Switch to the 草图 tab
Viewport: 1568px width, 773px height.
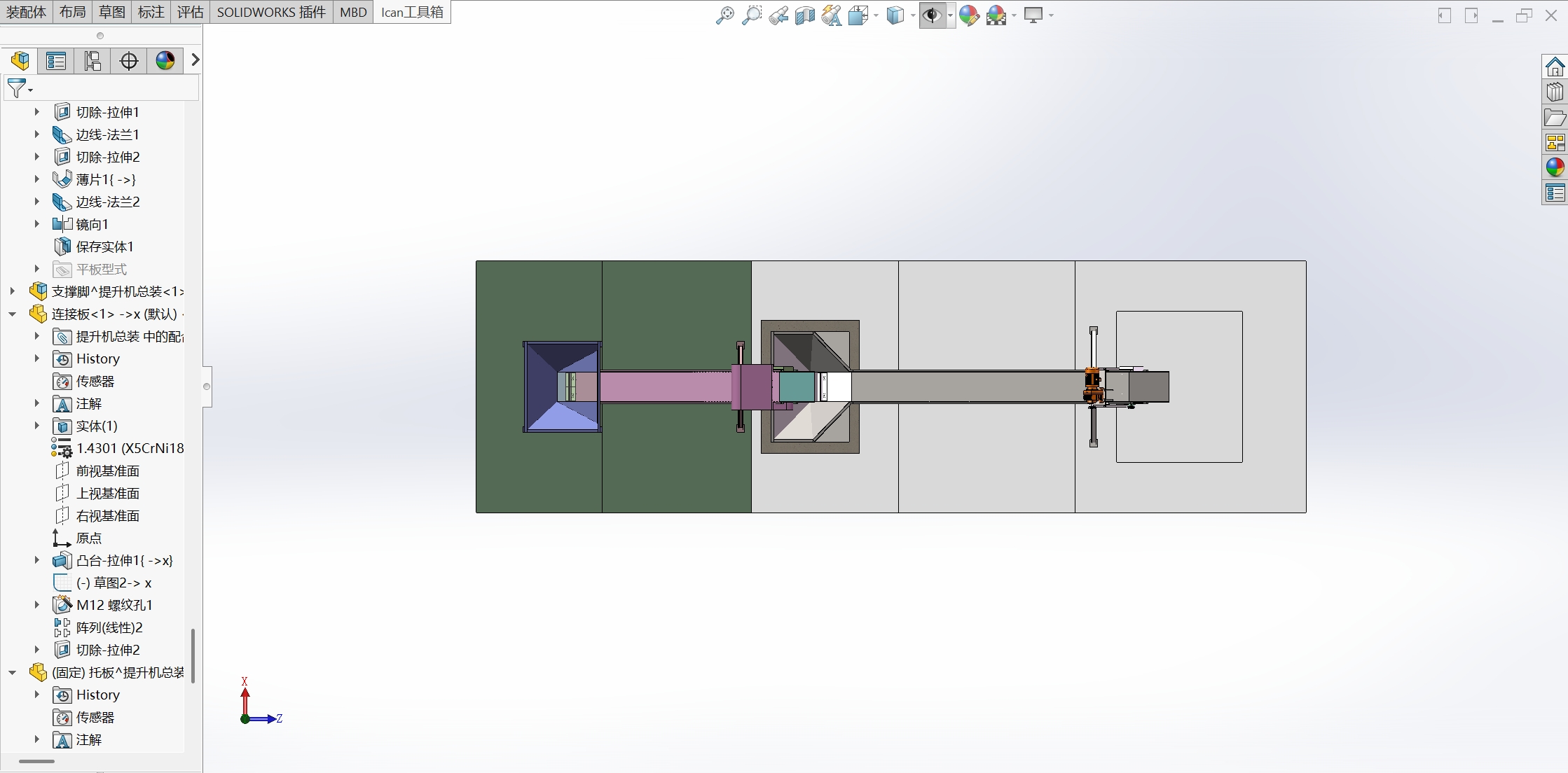[x=111, y=12]
